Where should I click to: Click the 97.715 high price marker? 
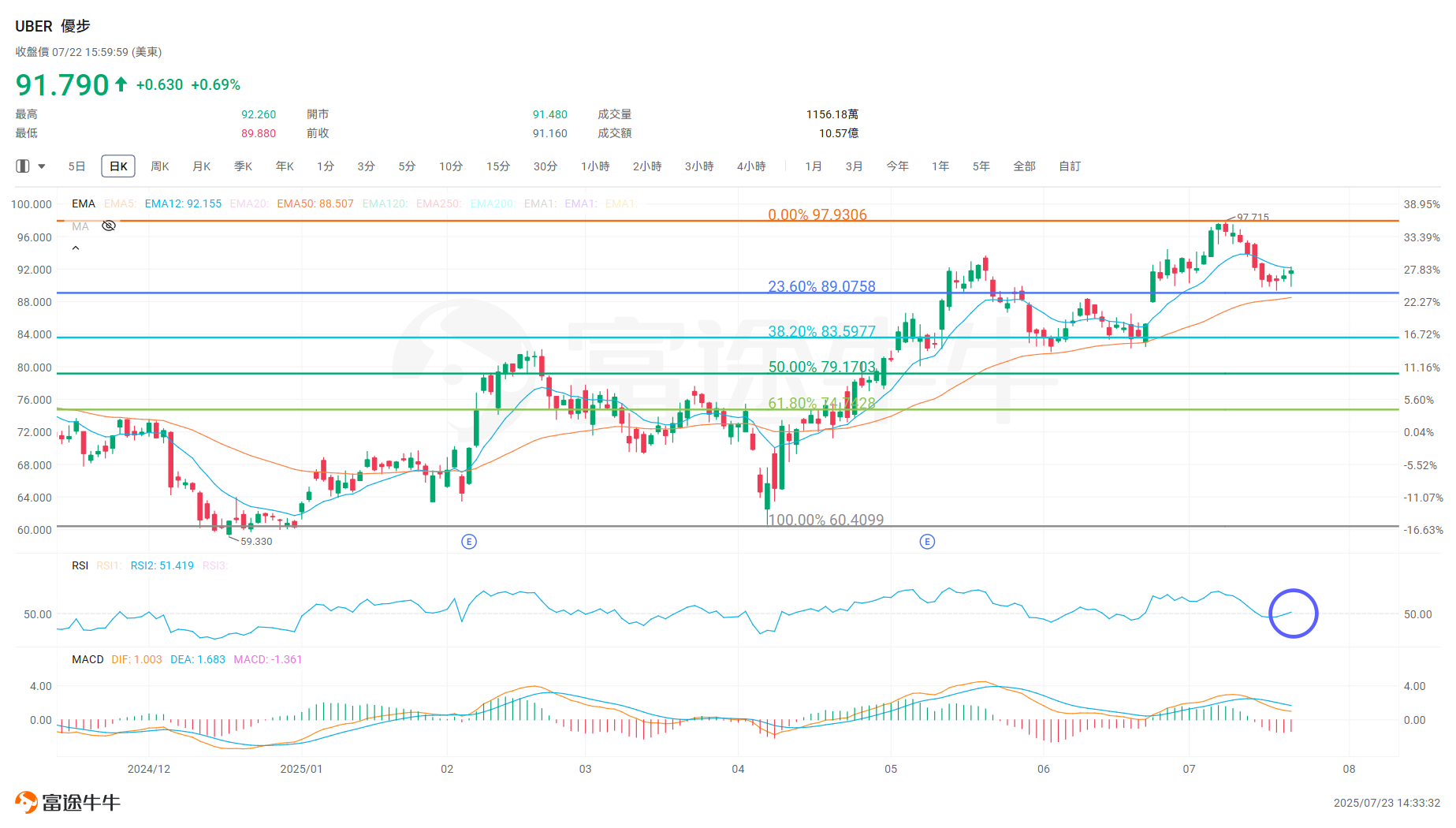[x=1252, y=218]
